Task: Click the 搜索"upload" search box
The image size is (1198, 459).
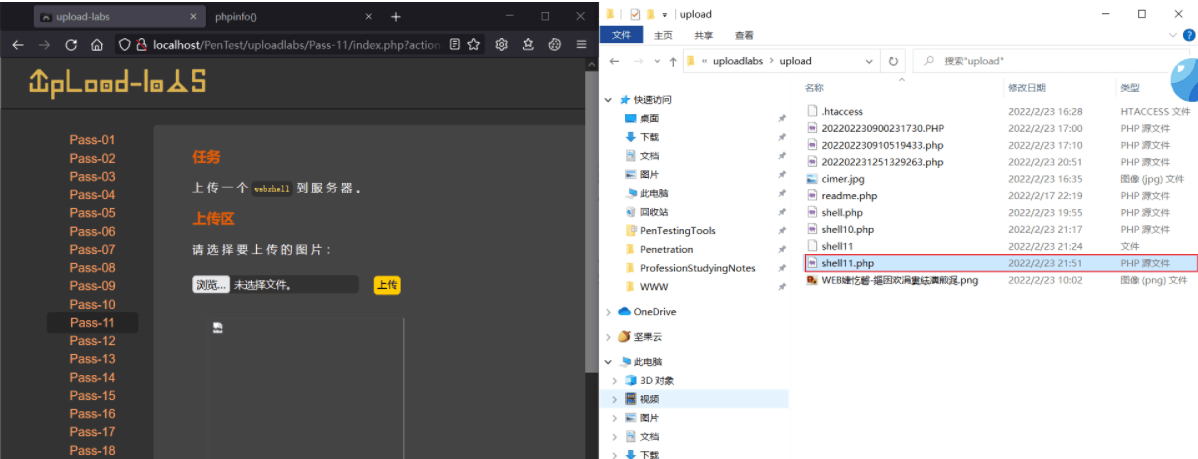Action: 1051,61
